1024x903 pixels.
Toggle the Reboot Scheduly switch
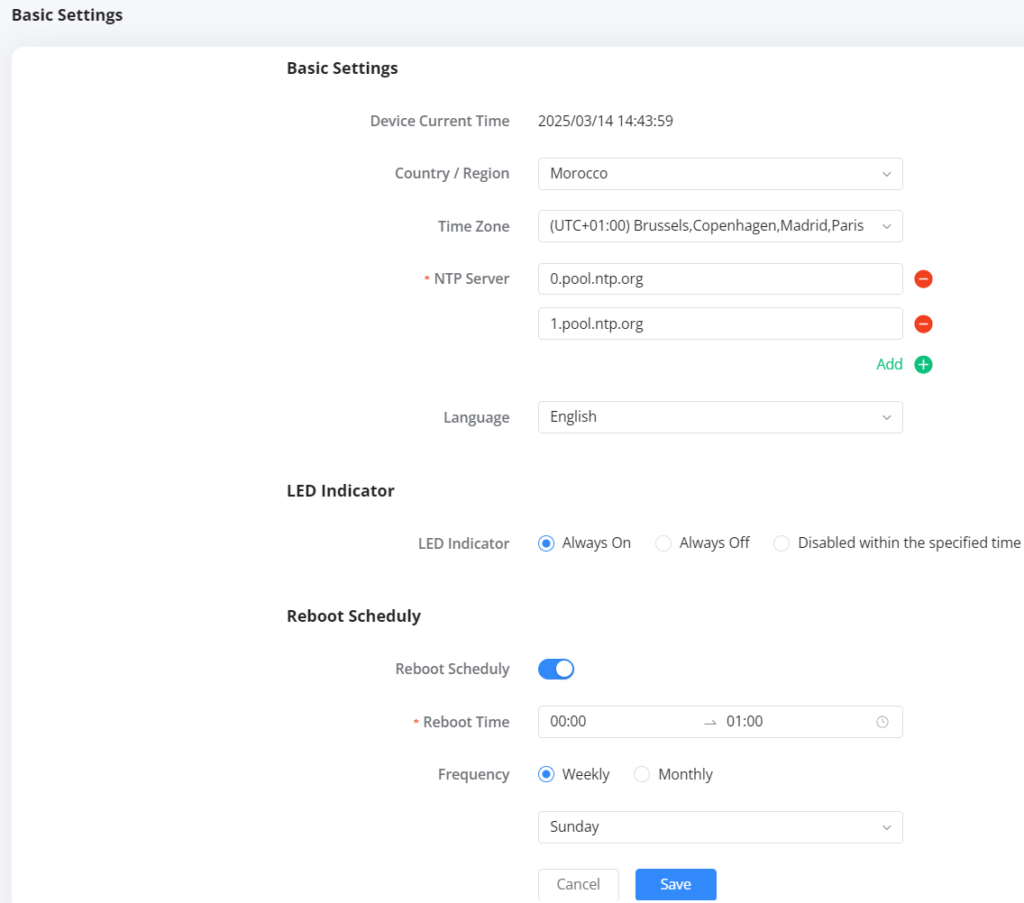pos(556,669)
